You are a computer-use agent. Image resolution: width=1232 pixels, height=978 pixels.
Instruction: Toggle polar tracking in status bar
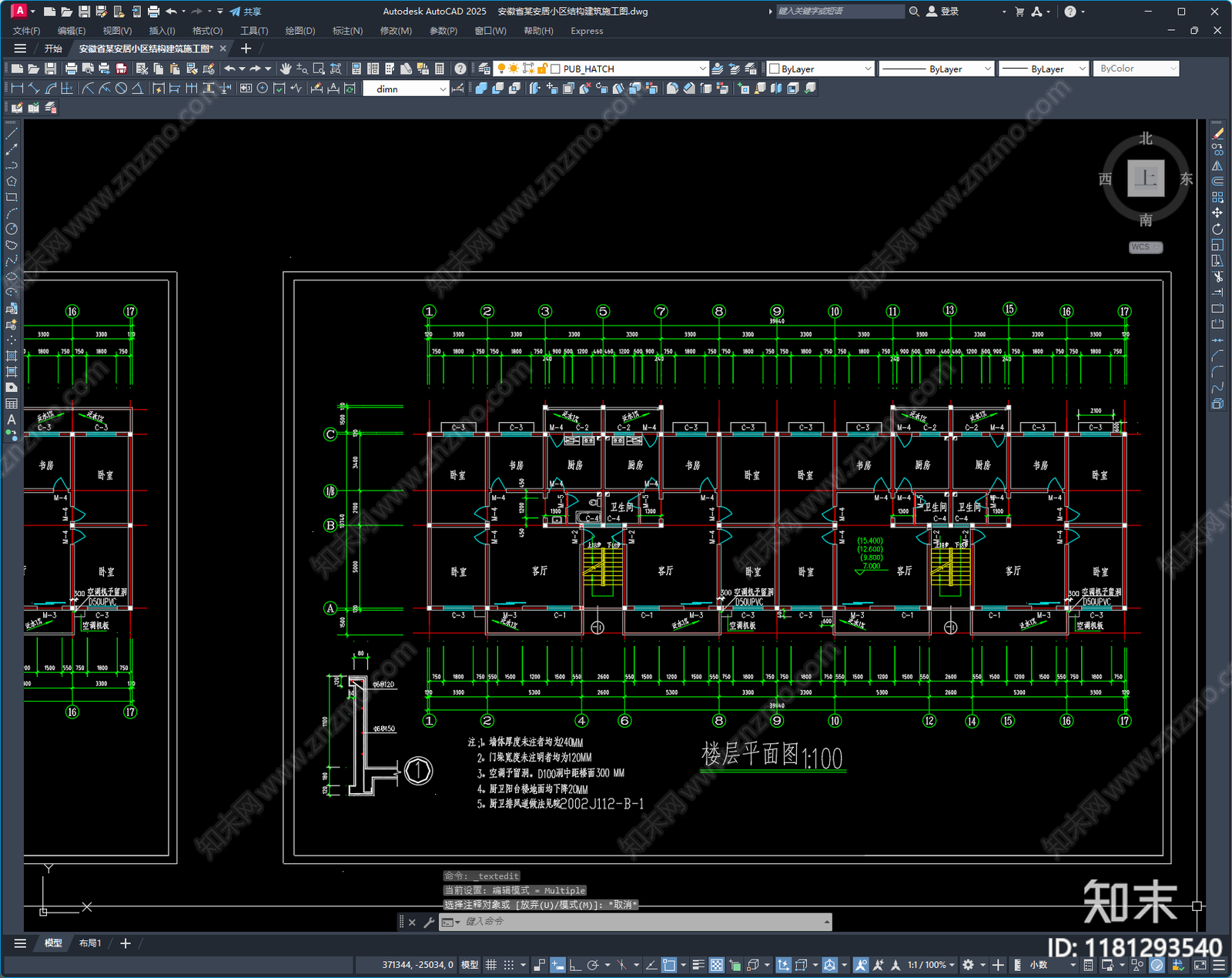(x=593, y=965)
